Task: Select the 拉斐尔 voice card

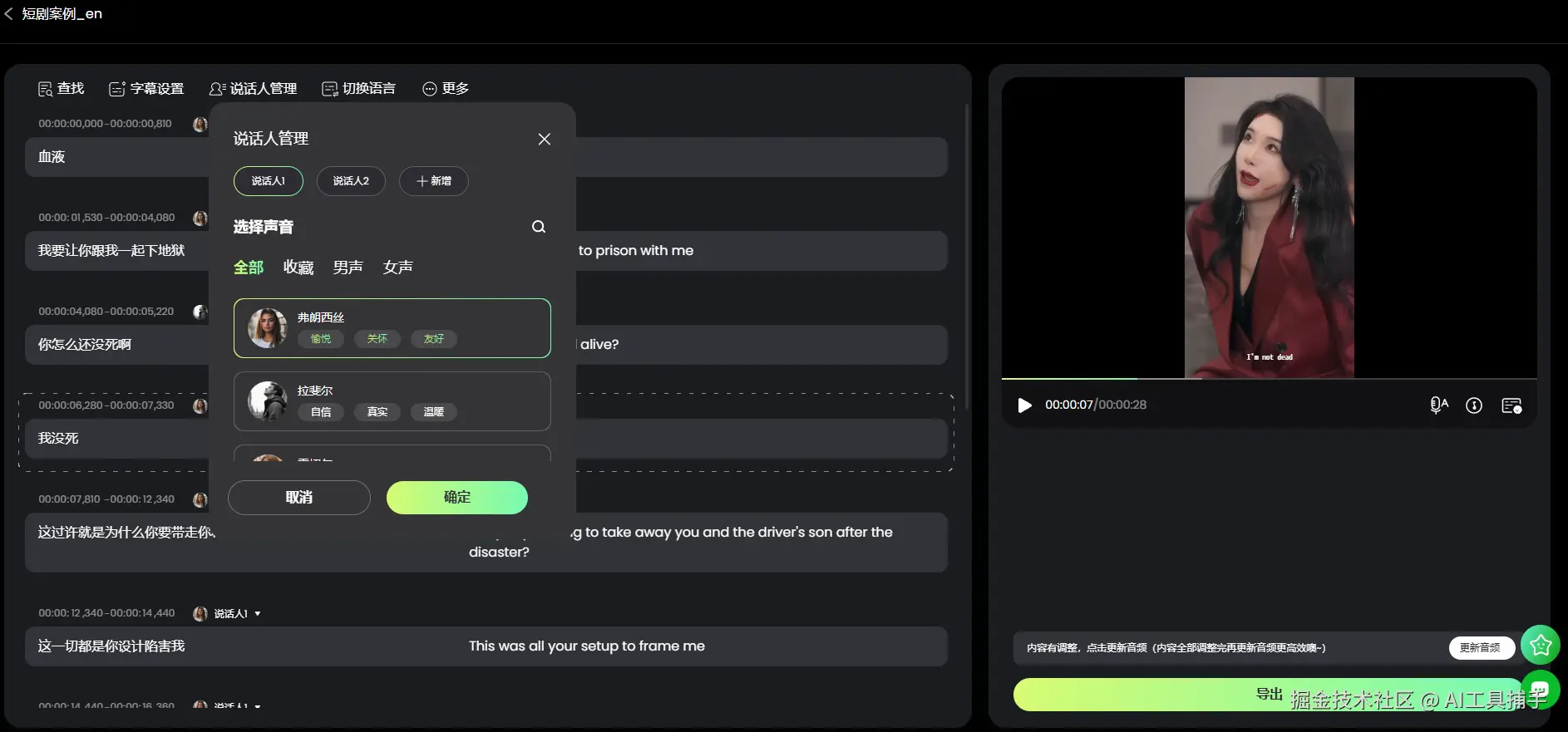Action: pyautogui.click(x=392, y=401)
